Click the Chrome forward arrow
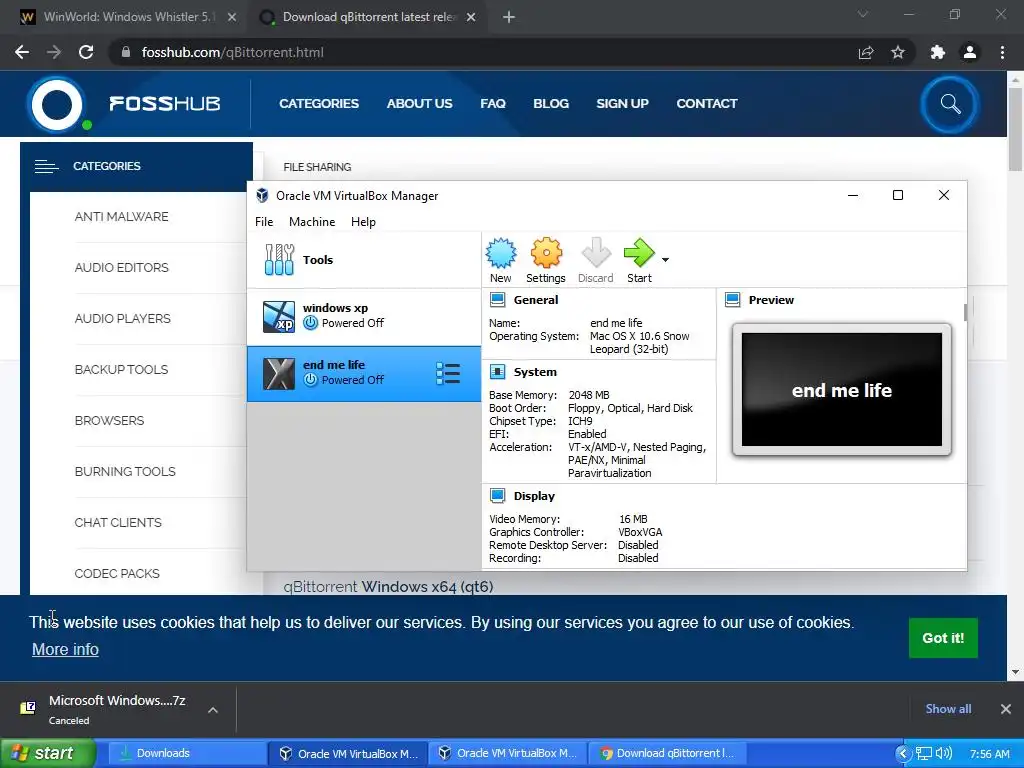The width and height of the screenshot is (1024, 768). (x=54, y=52)
